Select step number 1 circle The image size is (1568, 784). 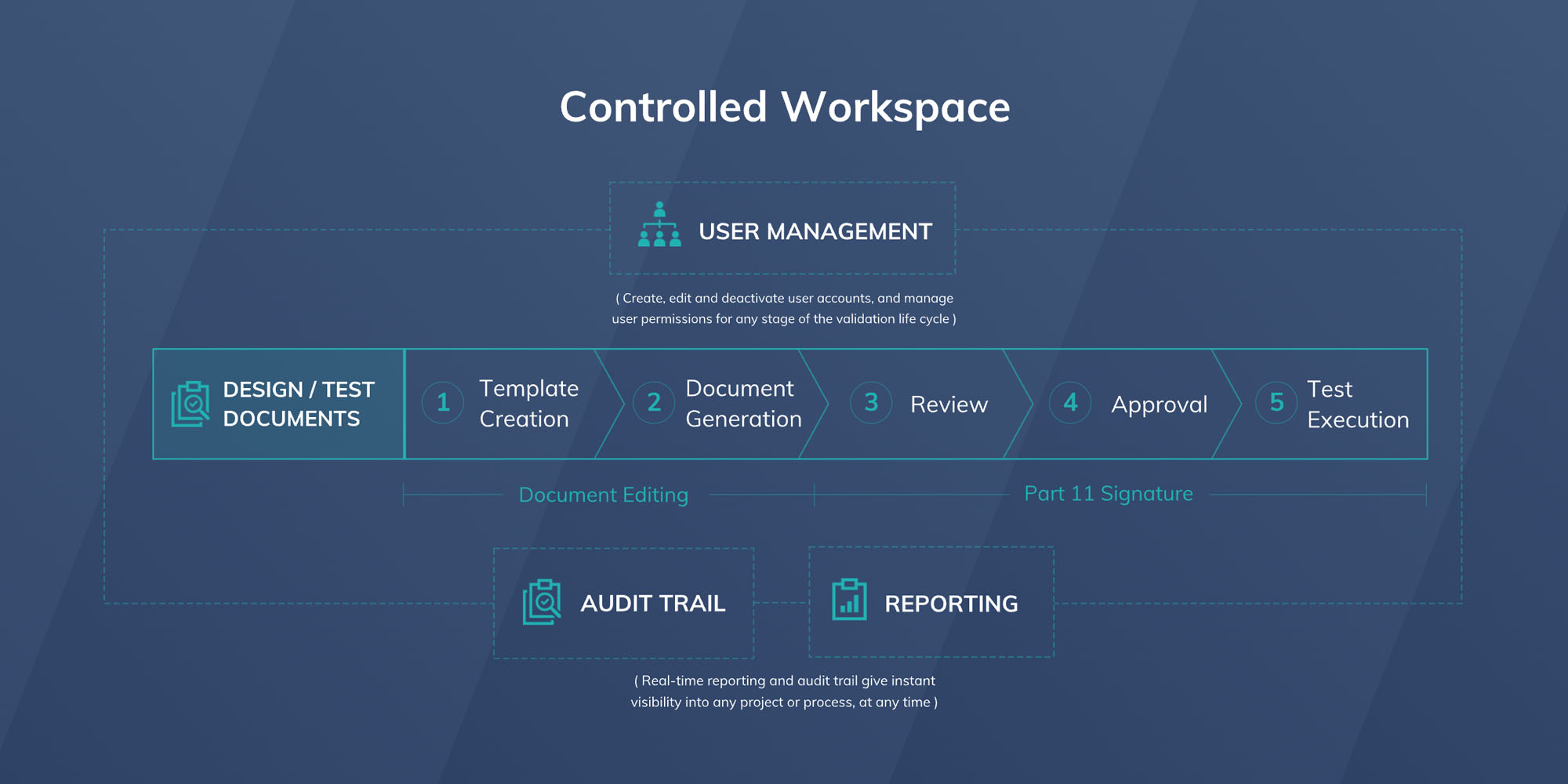[x=443, y=402]
